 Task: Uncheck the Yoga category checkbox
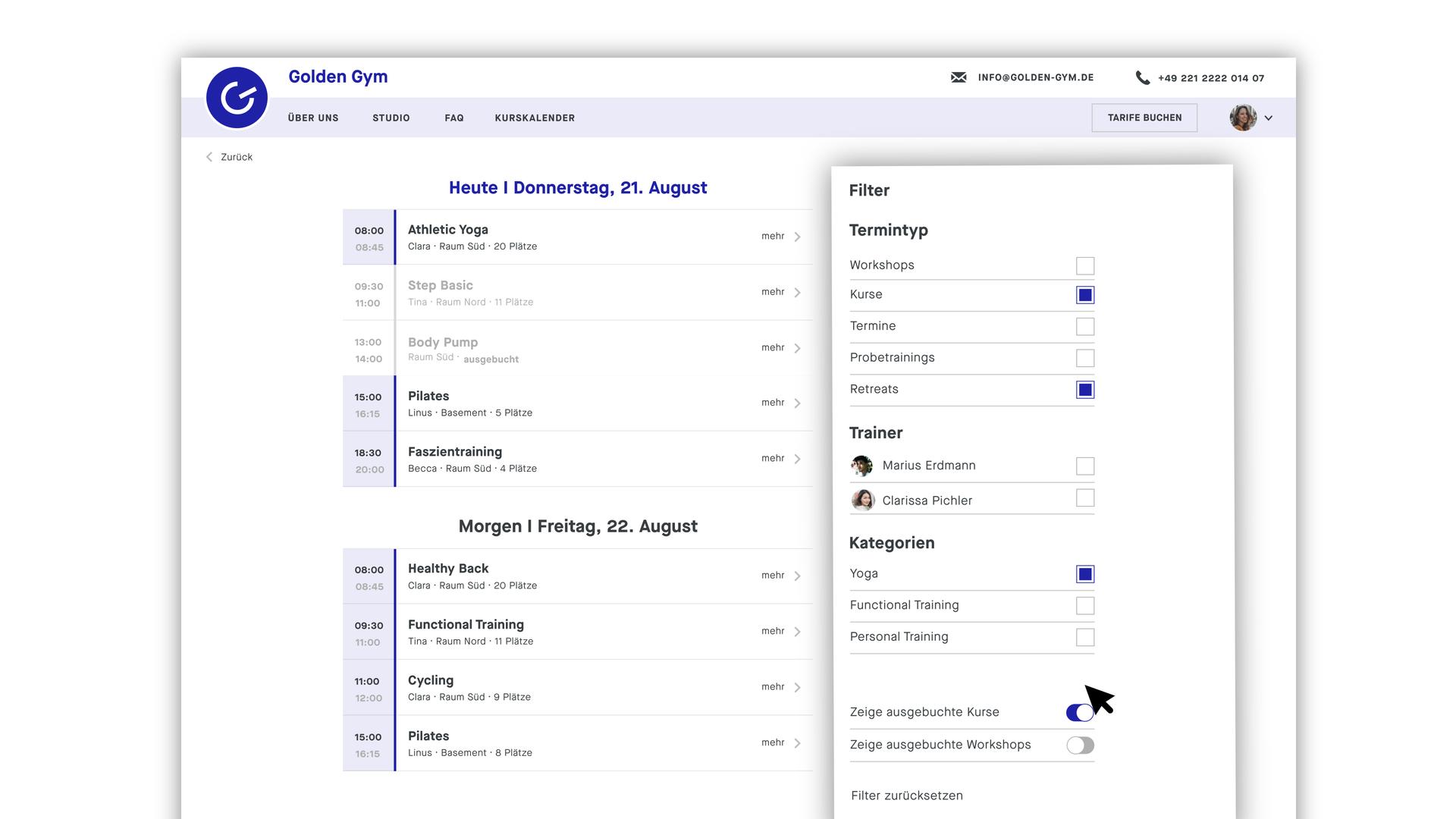click(x=1085, y=574)
